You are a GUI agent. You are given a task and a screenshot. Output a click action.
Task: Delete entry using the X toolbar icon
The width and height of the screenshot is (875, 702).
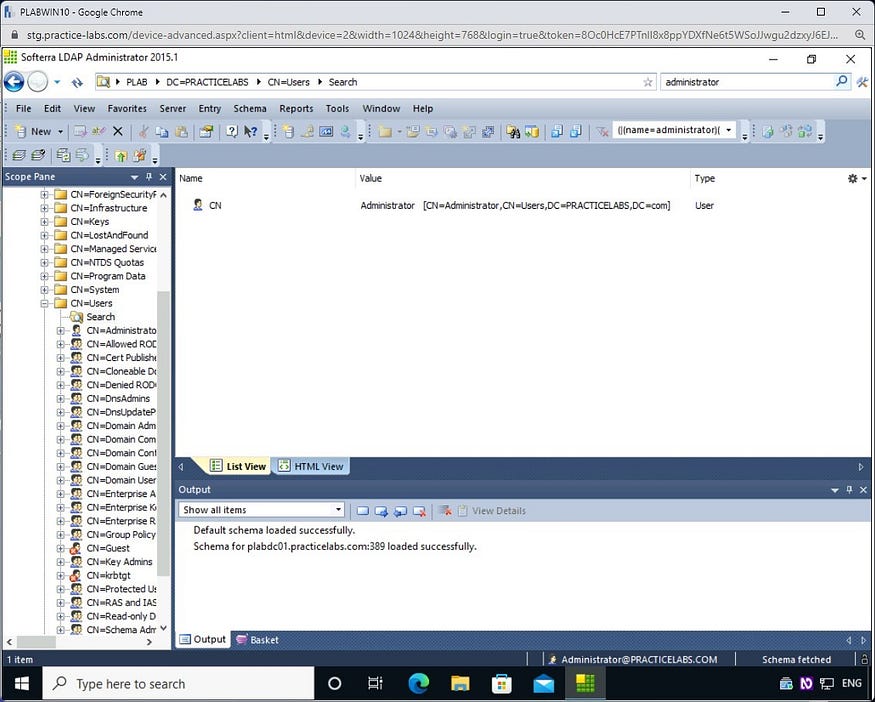click(118, 132)
